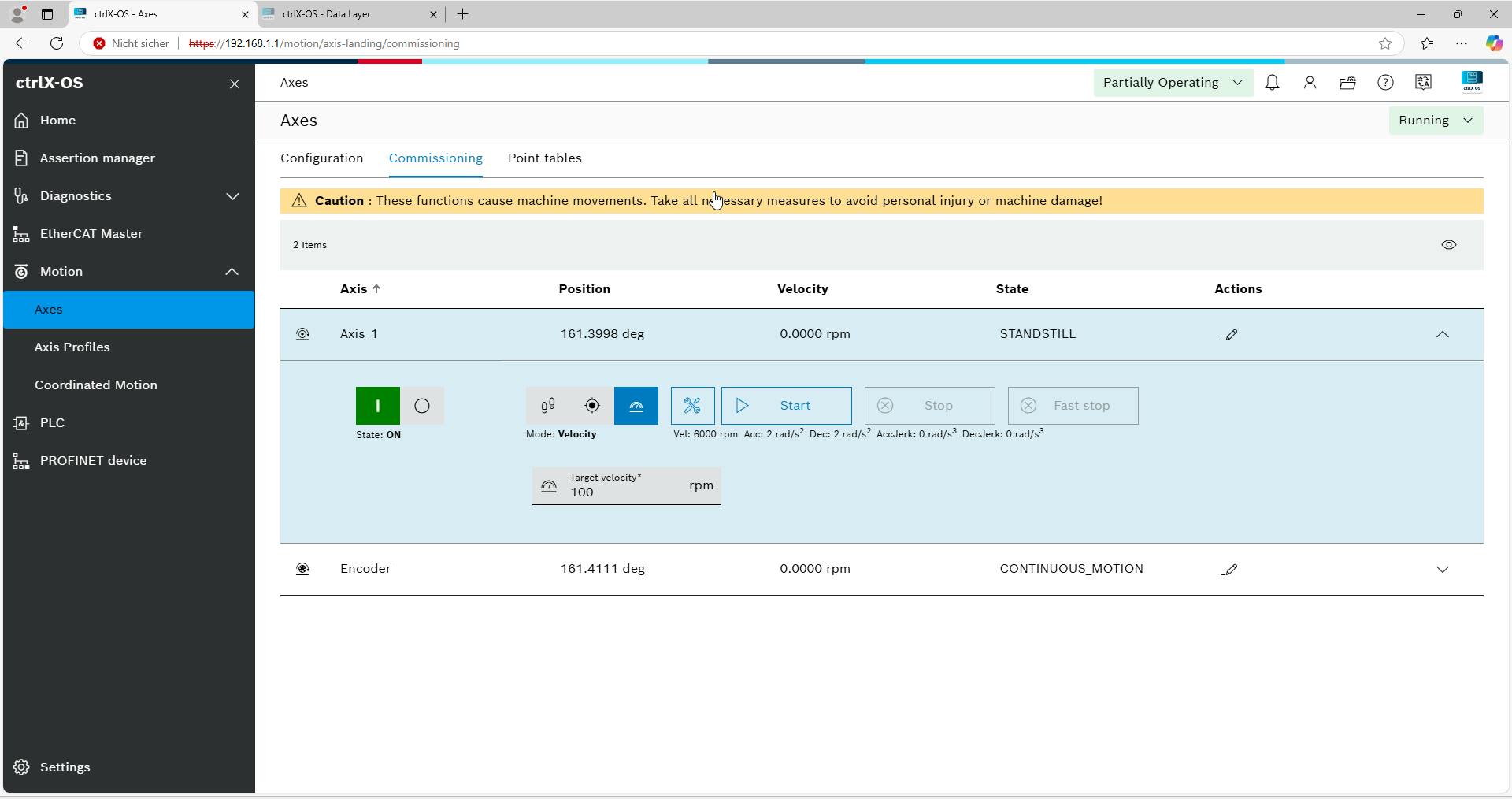Viewport: 1512px width, 799px height.
Task: Expand the Encoder axis row
Action: tap(1442, 569)
